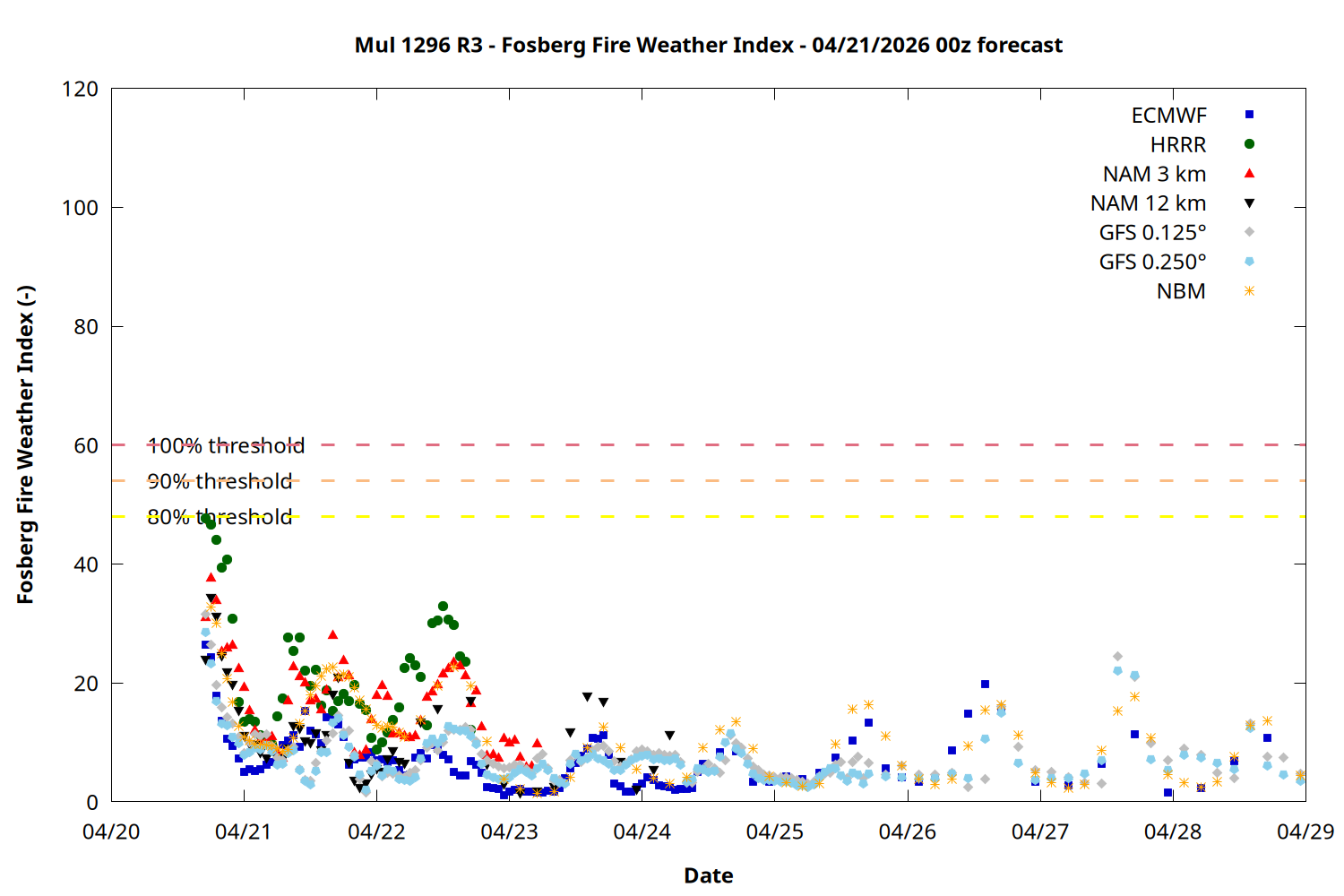Select the ECMWF legend label text

coord(1168,116)
